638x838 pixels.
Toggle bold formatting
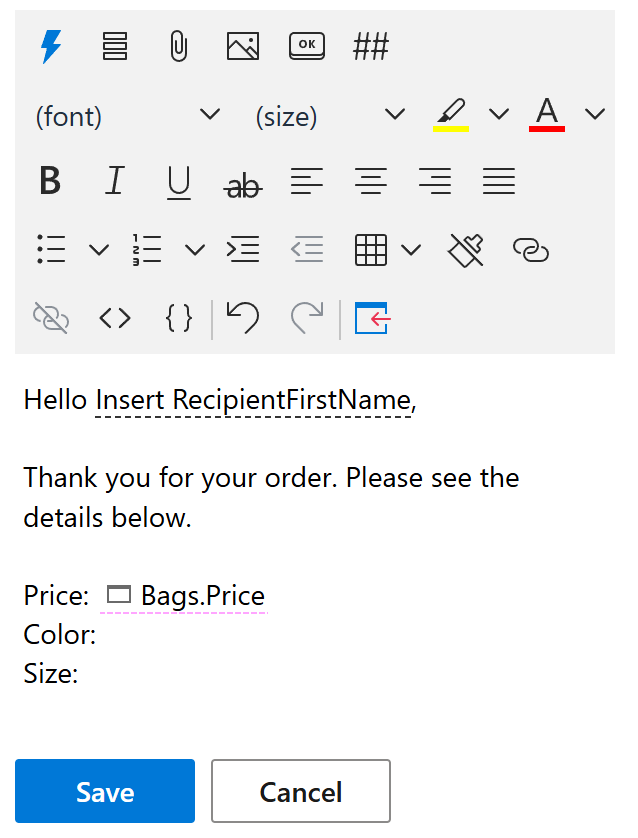click(50, 181)
